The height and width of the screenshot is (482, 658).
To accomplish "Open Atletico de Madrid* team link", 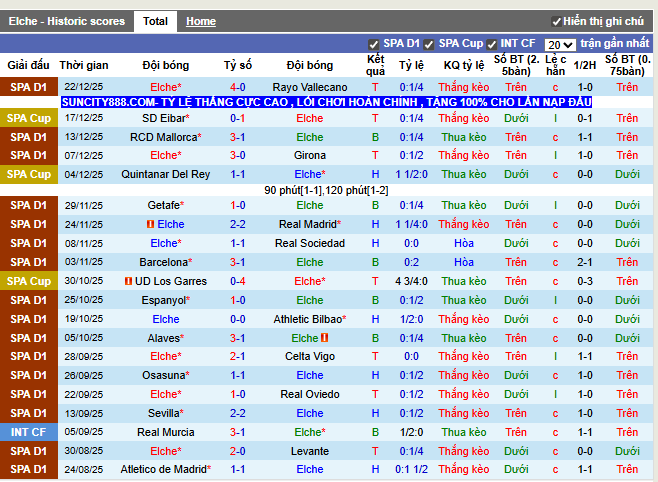I will pyautogui.click(x=166, y=469).
